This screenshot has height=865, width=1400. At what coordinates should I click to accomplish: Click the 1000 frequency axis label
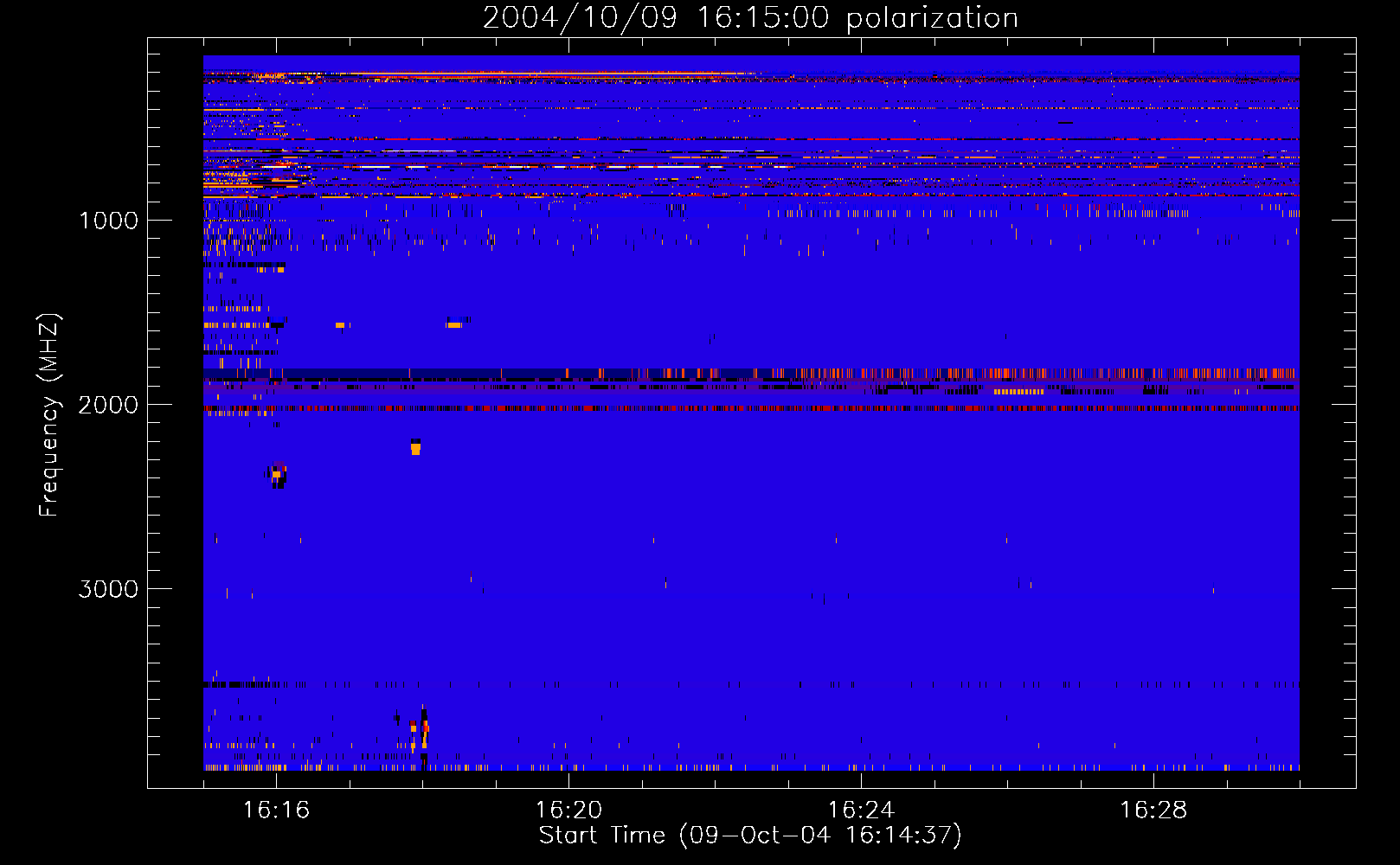pos(108,221)
